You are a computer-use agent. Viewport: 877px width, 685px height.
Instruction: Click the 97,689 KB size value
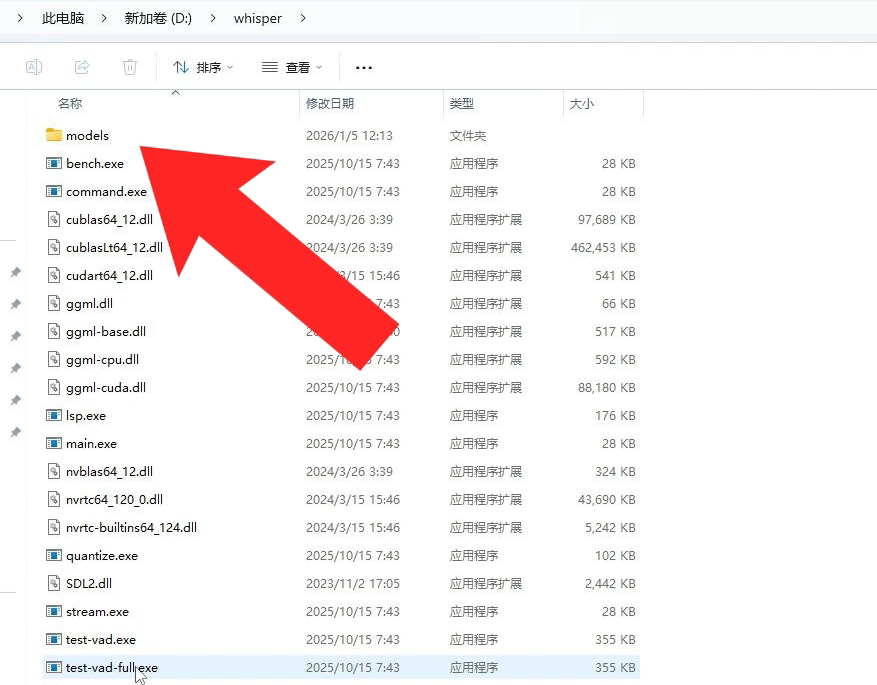606,220
